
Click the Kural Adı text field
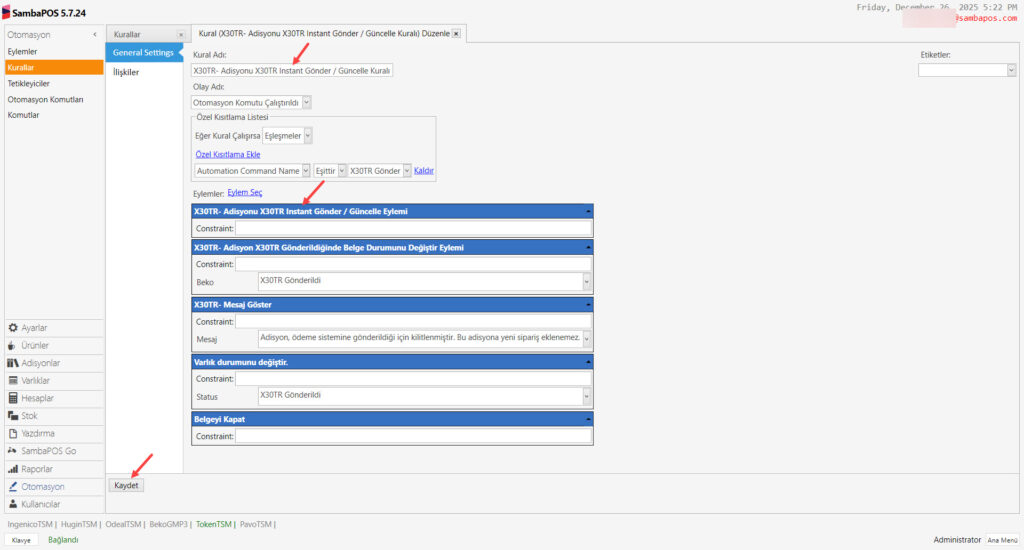[292, 71]
